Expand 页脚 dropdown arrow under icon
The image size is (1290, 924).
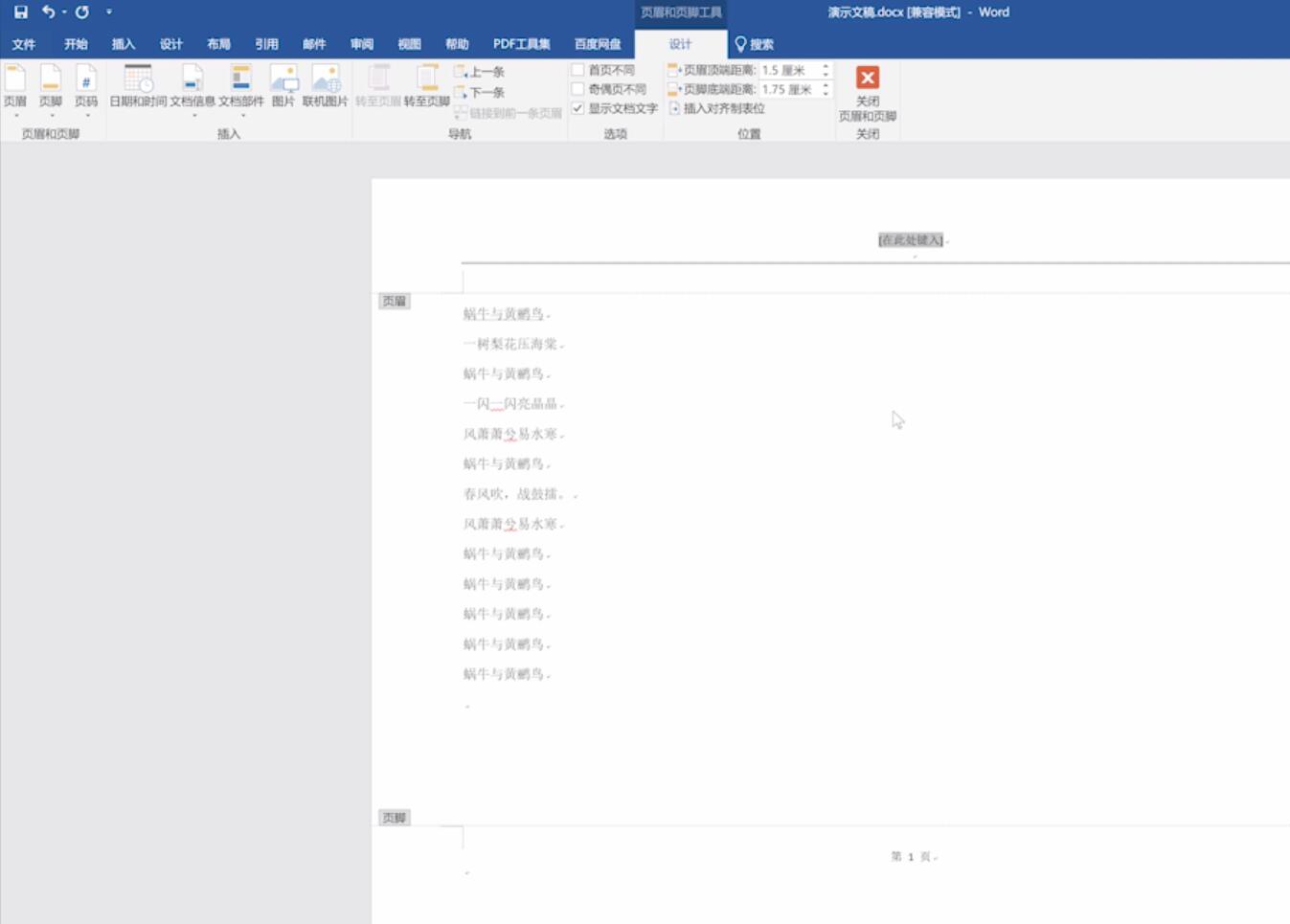(51, 116)
